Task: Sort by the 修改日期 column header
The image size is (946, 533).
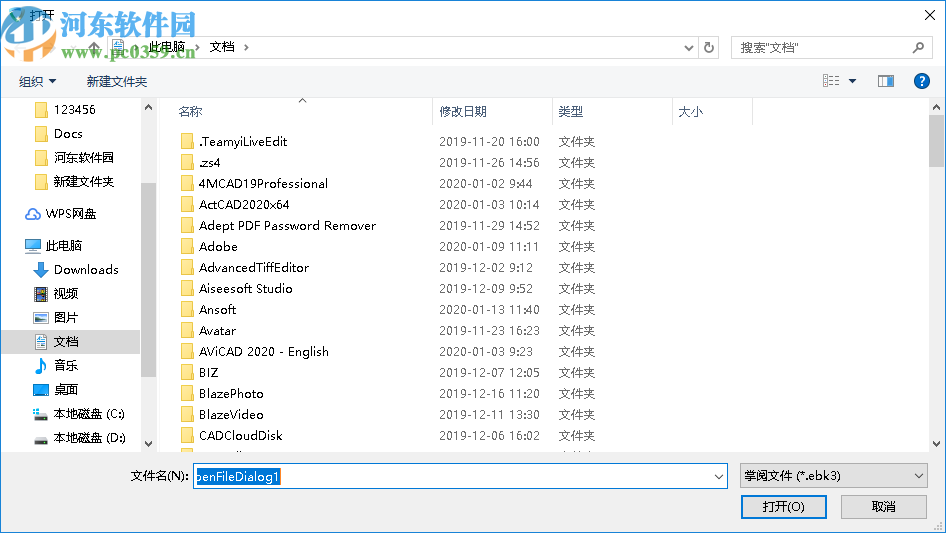Action: pos(463,112)
